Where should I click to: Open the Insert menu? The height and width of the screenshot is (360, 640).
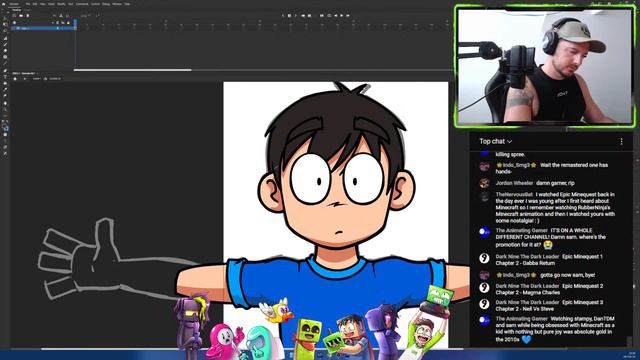51,4
